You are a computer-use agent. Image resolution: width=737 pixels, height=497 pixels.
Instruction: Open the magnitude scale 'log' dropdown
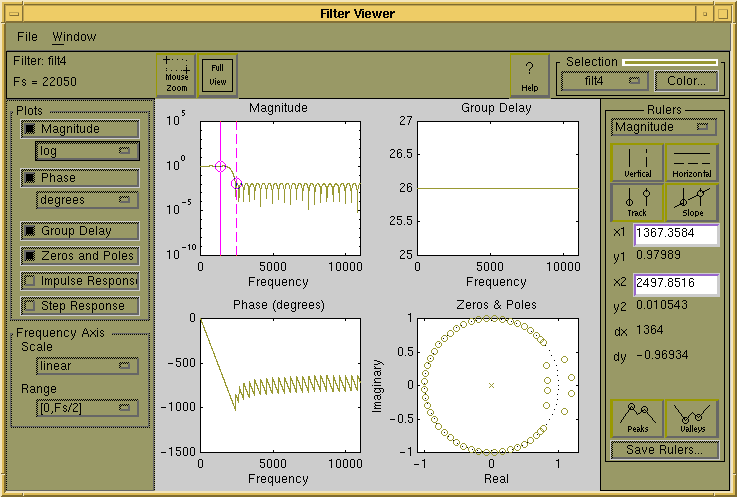(x=87, y=151)
